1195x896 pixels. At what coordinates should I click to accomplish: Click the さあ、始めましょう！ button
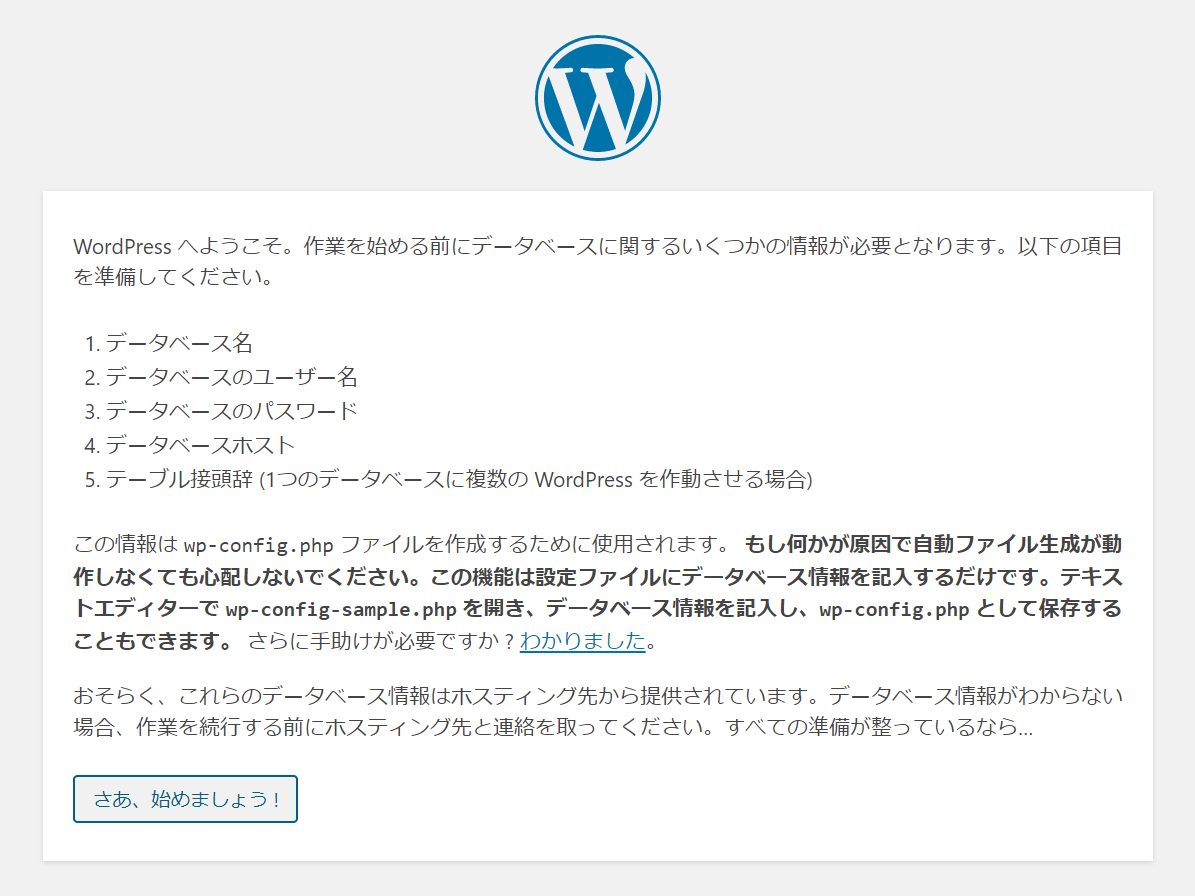pyautogui.click(x=185, y=799)
